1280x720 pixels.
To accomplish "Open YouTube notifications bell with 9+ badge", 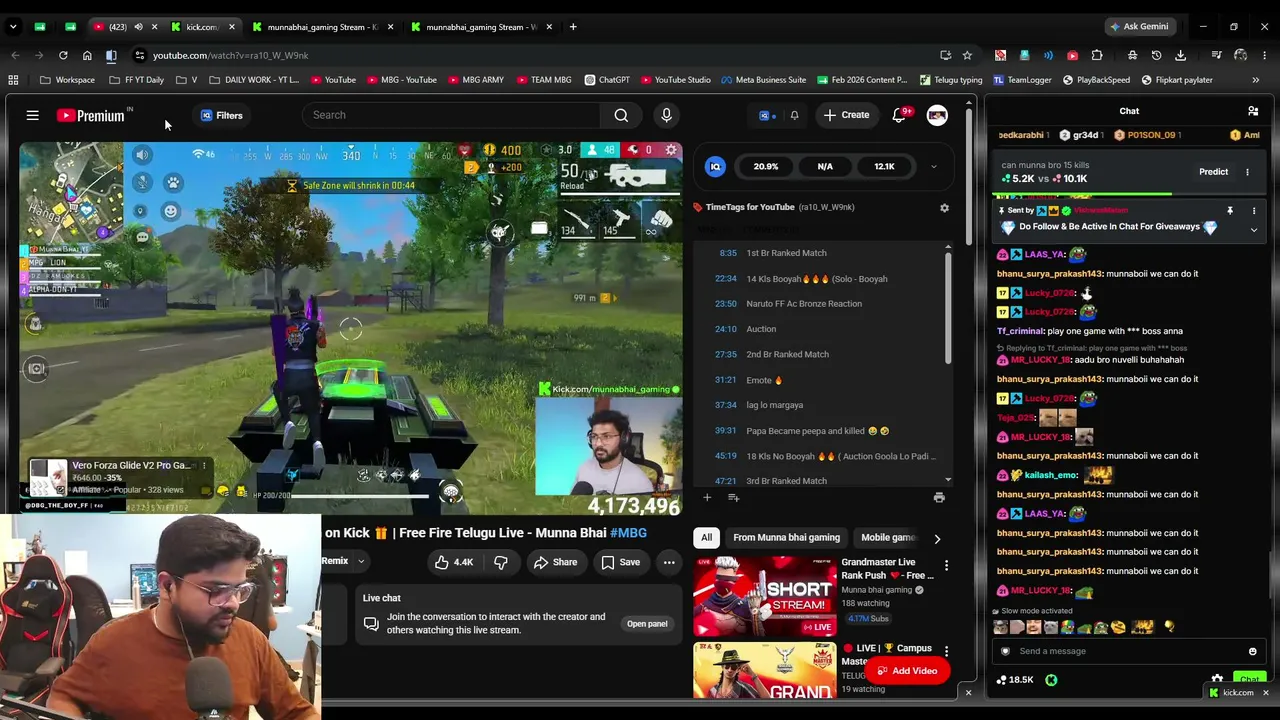I will click(899, 115).
